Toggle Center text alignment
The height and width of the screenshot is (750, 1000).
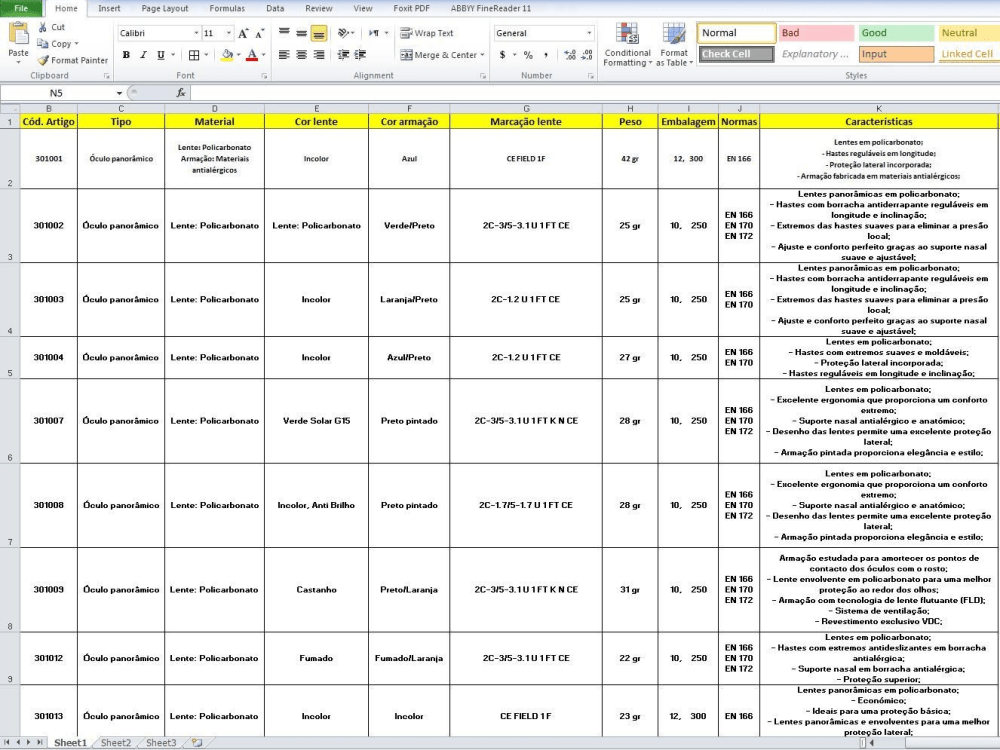click(x=301, y=55)
